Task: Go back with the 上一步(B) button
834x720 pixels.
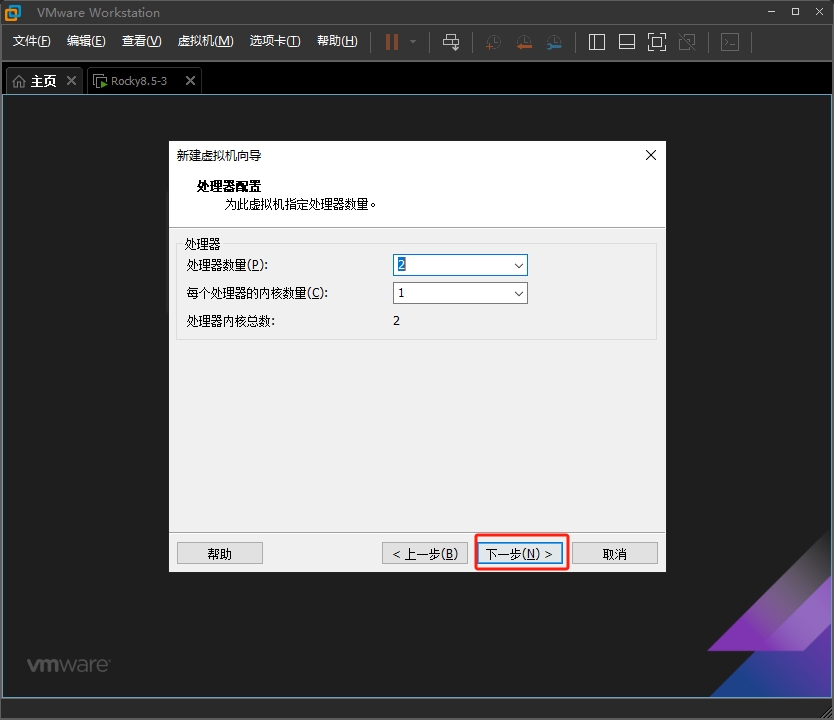Action: (424, 554)
